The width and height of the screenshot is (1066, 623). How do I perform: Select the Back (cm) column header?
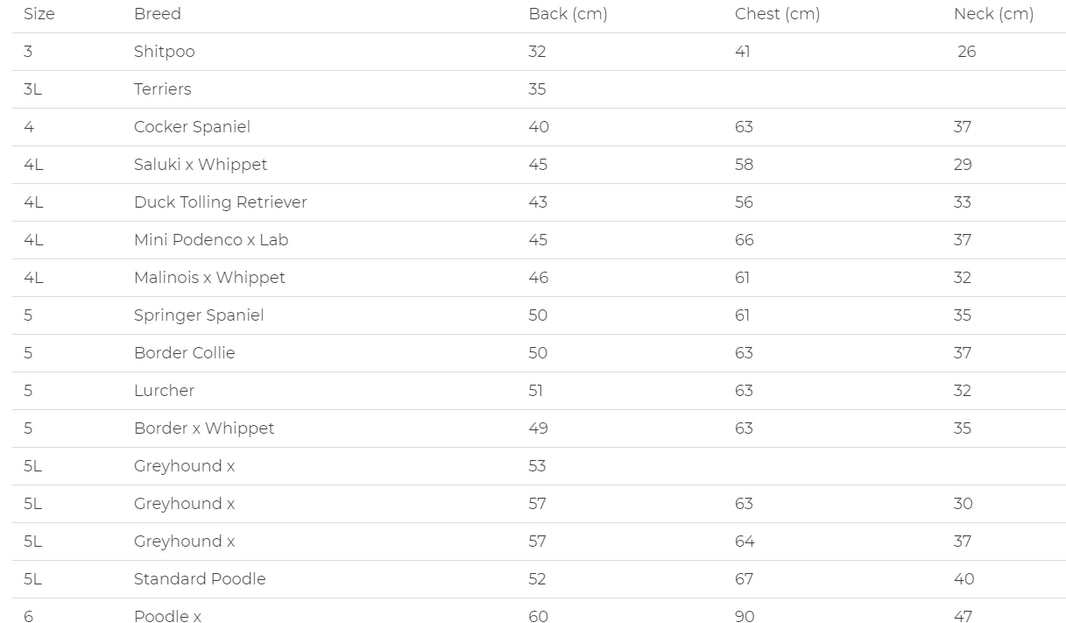coord(567,14)
